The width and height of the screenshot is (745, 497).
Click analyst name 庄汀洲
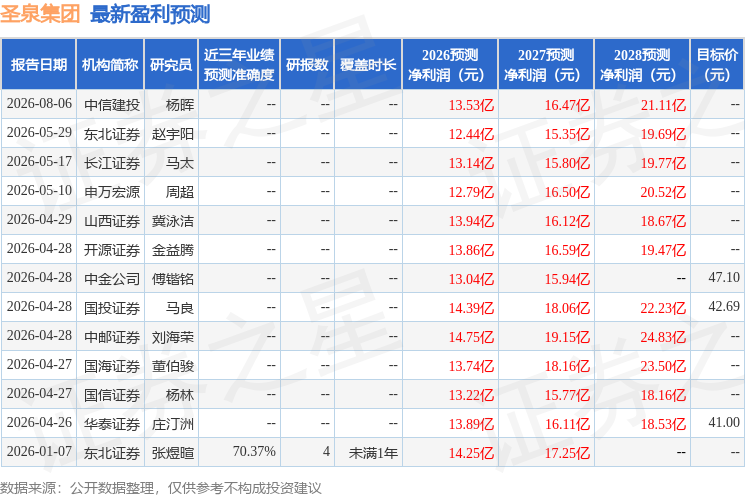(x=173, y=424)
